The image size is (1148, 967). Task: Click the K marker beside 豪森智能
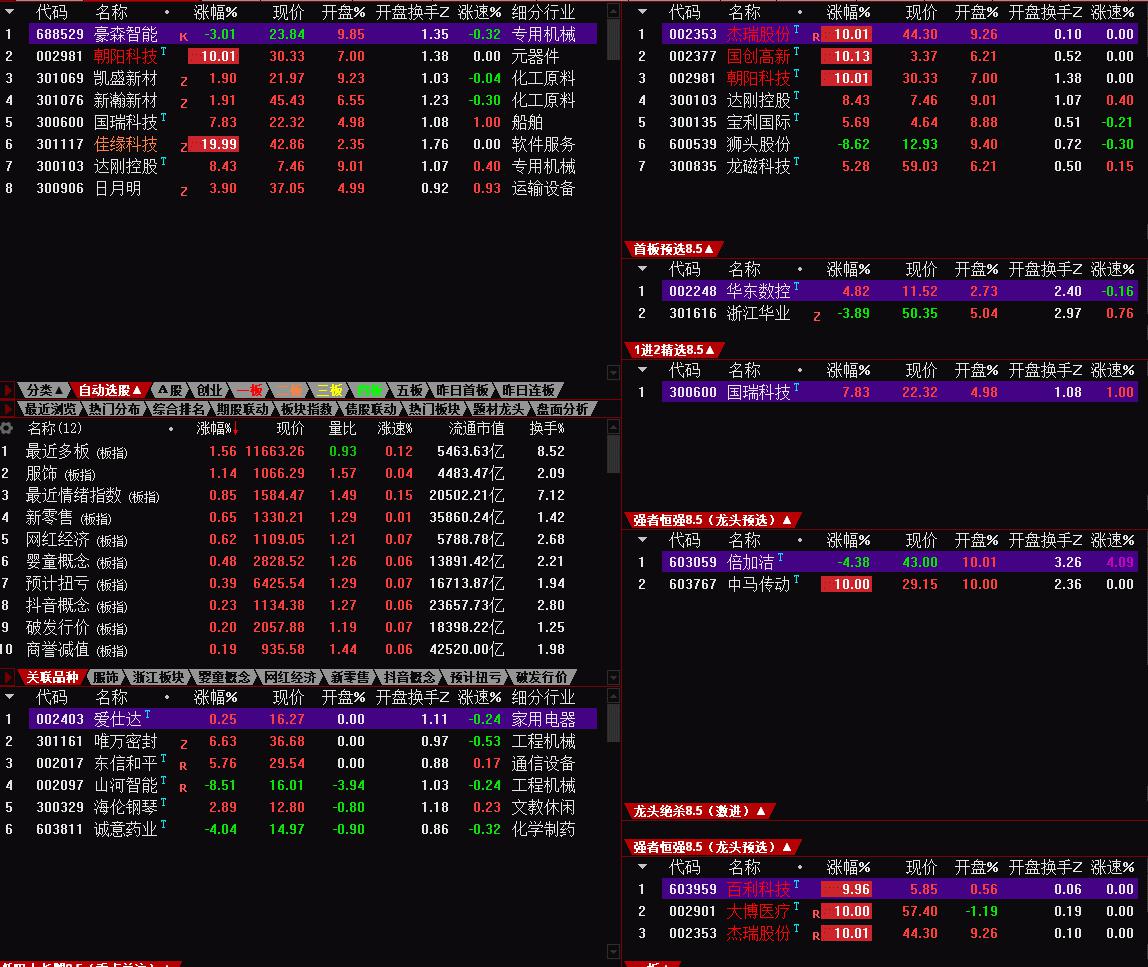pyautogui.click(x=183, y=36)
